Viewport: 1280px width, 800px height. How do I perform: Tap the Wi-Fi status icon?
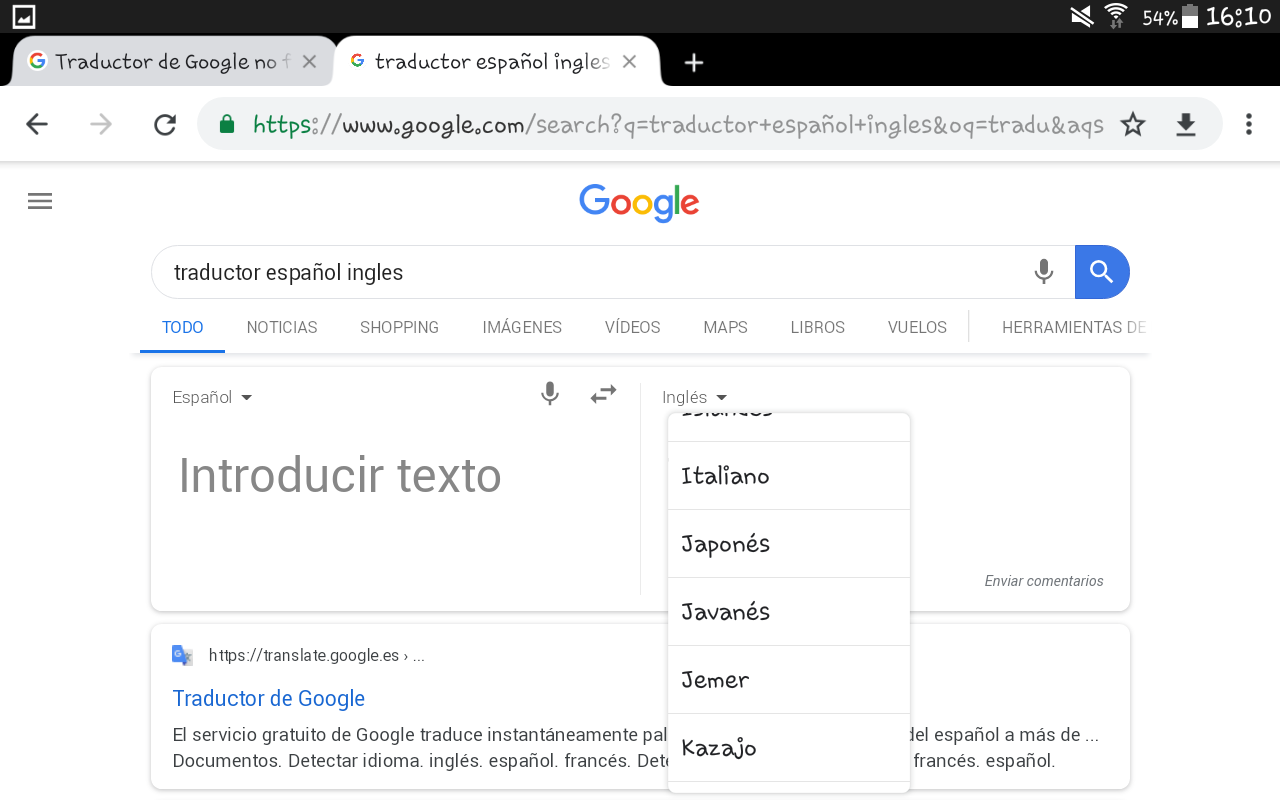coord(1116,16)
